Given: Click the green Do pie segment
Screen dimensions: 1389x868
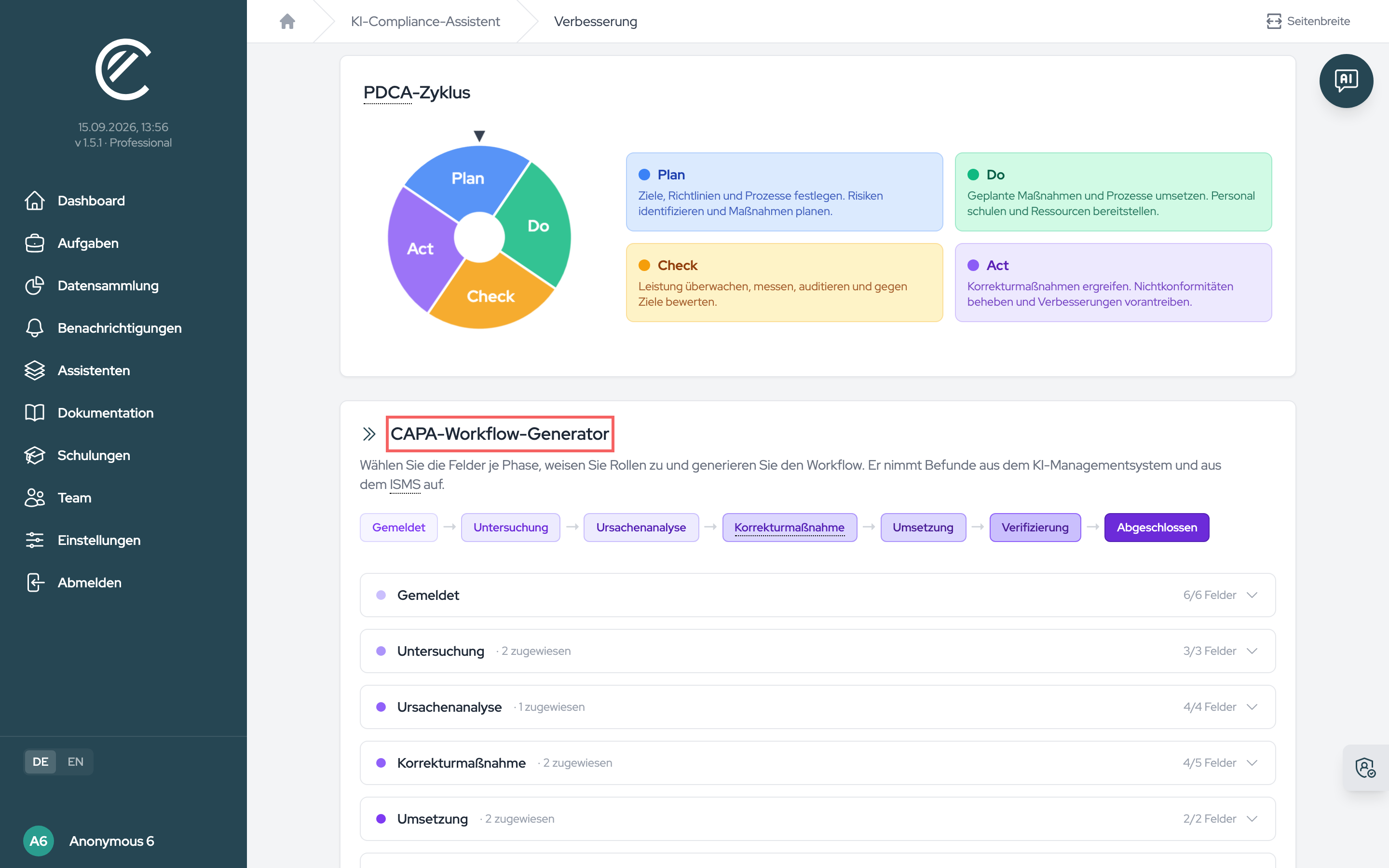Looking at the screenshot, I should click(538, 226).
